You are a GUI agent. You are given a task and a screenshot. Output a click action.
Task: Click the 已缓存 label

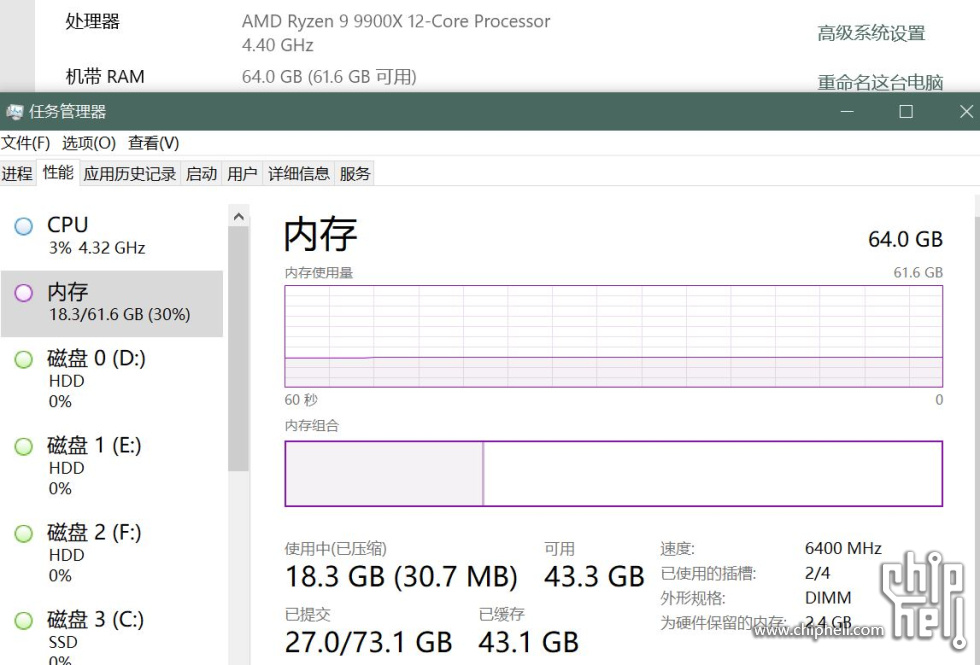[x=501, y=614]
